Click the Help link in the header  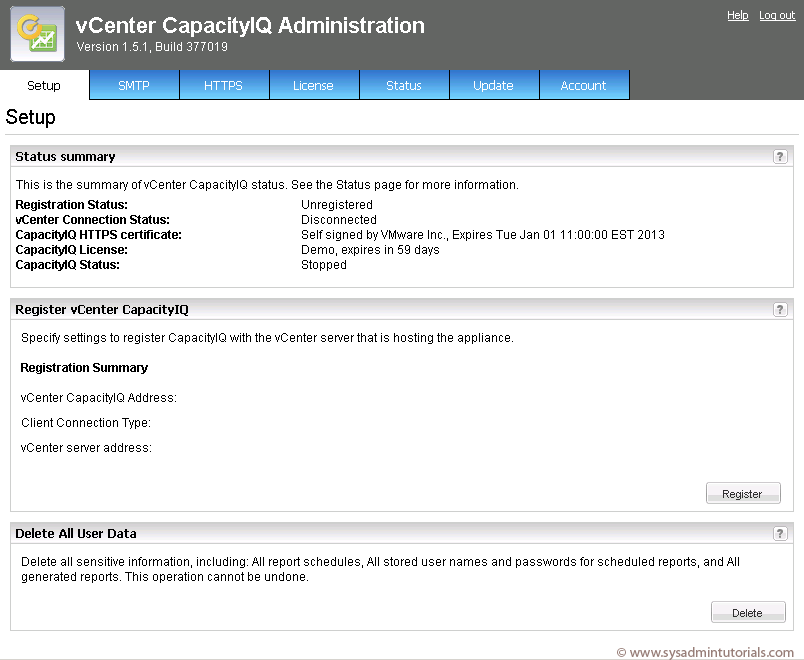(738, 15)
